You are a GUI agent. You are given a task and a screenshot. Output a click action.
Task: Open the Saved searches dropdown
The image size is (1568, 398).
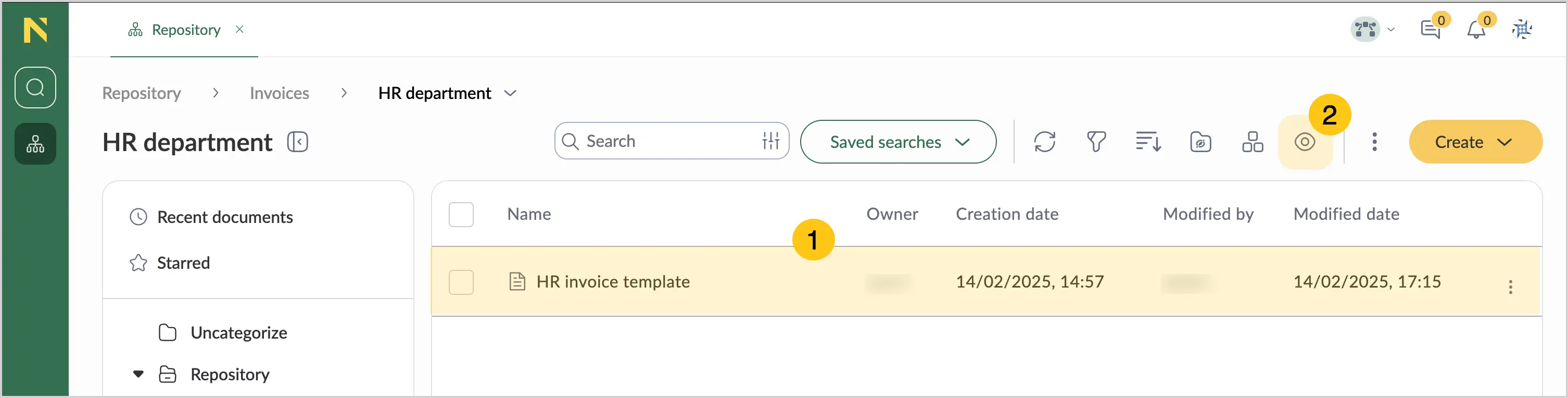pos(898,142)
